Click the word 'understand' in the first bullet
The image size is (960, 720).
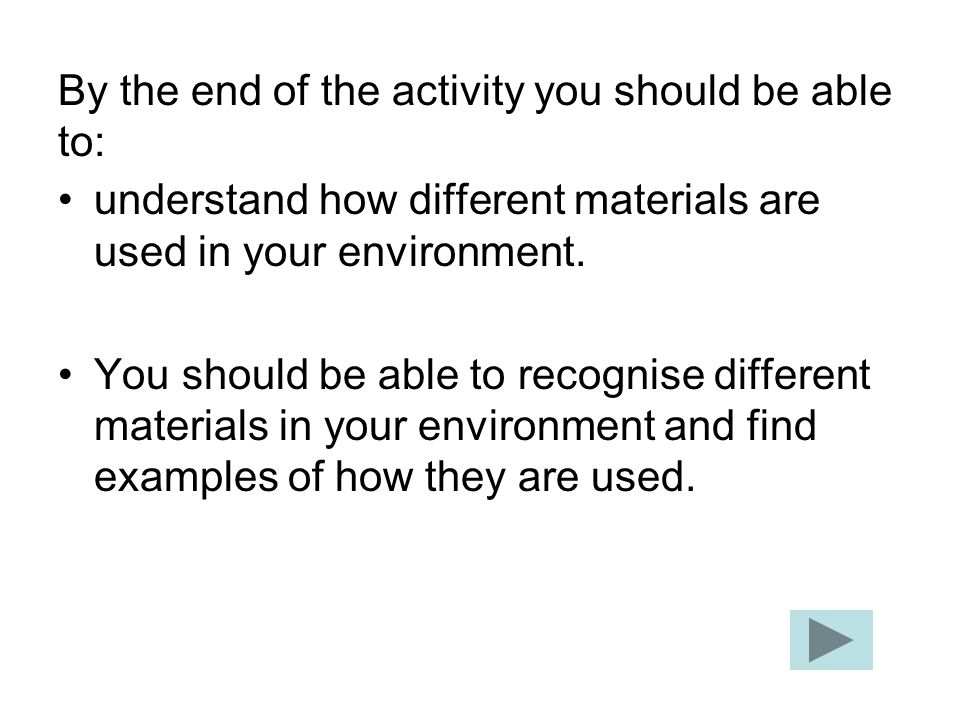(201, 200)
